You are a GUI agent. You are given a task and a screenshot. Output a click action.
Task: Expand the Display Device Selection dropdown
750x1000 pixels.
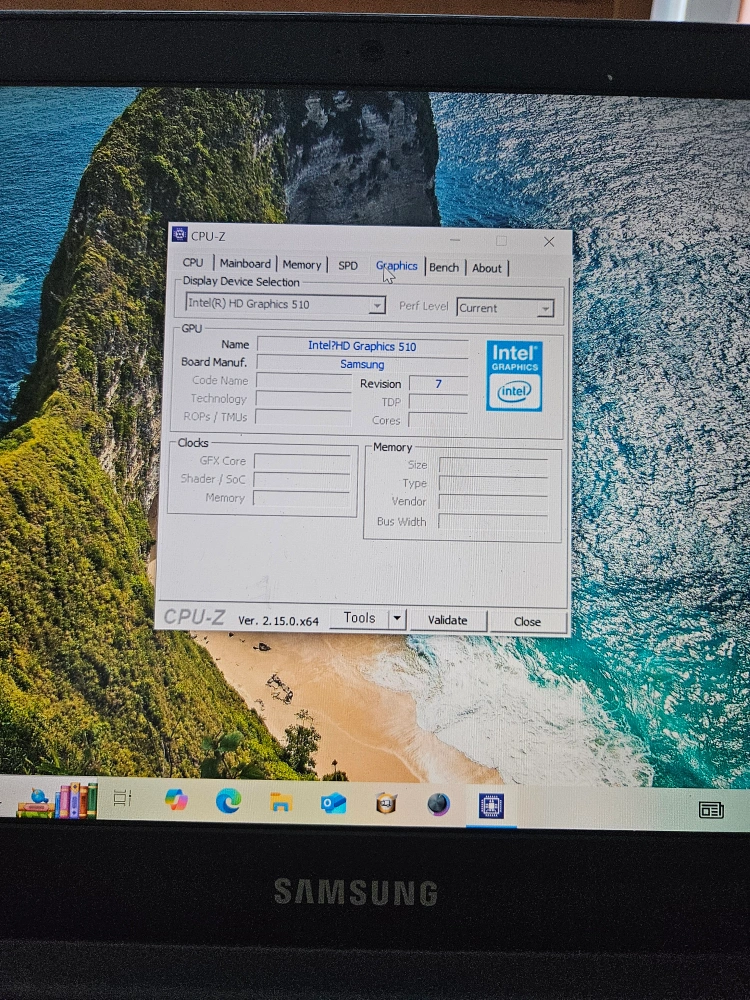click(x=377, y=305)
